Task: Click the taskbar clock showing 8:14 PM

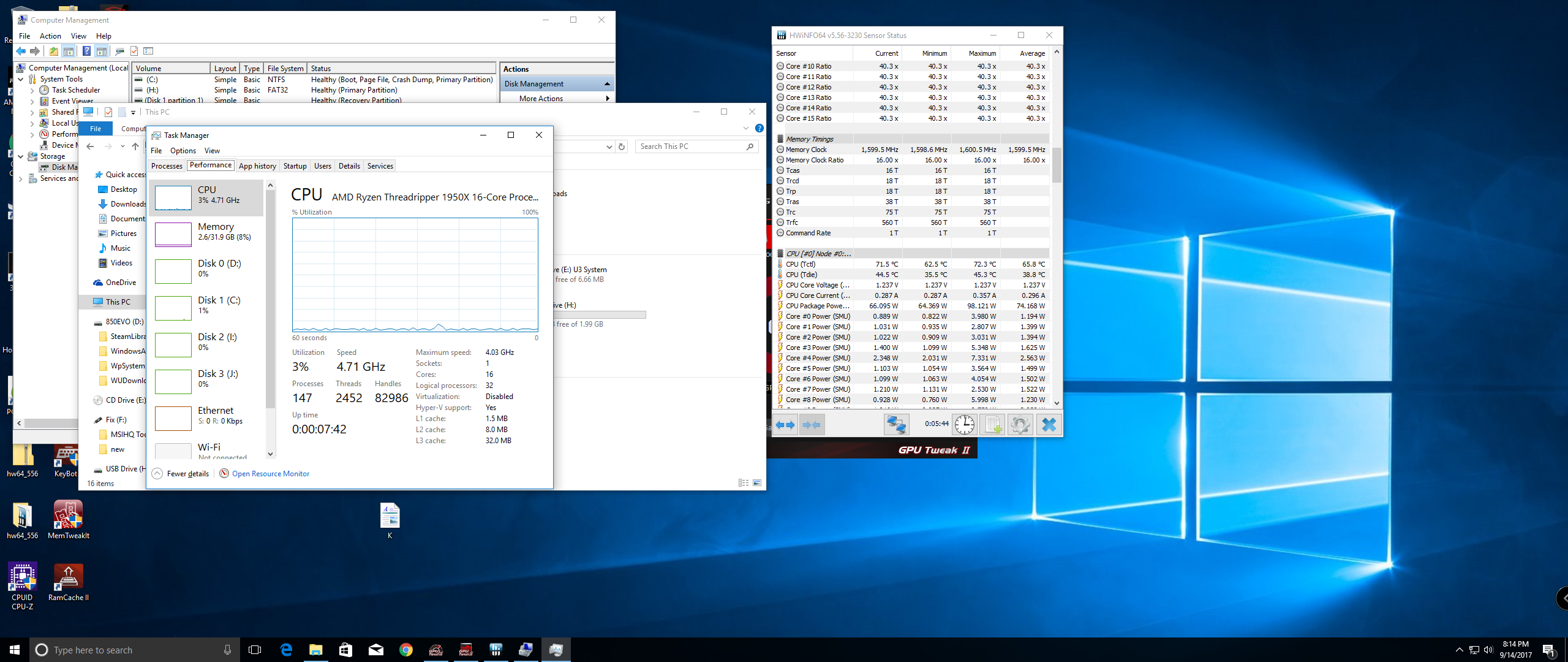Action: coord(1515,650)
